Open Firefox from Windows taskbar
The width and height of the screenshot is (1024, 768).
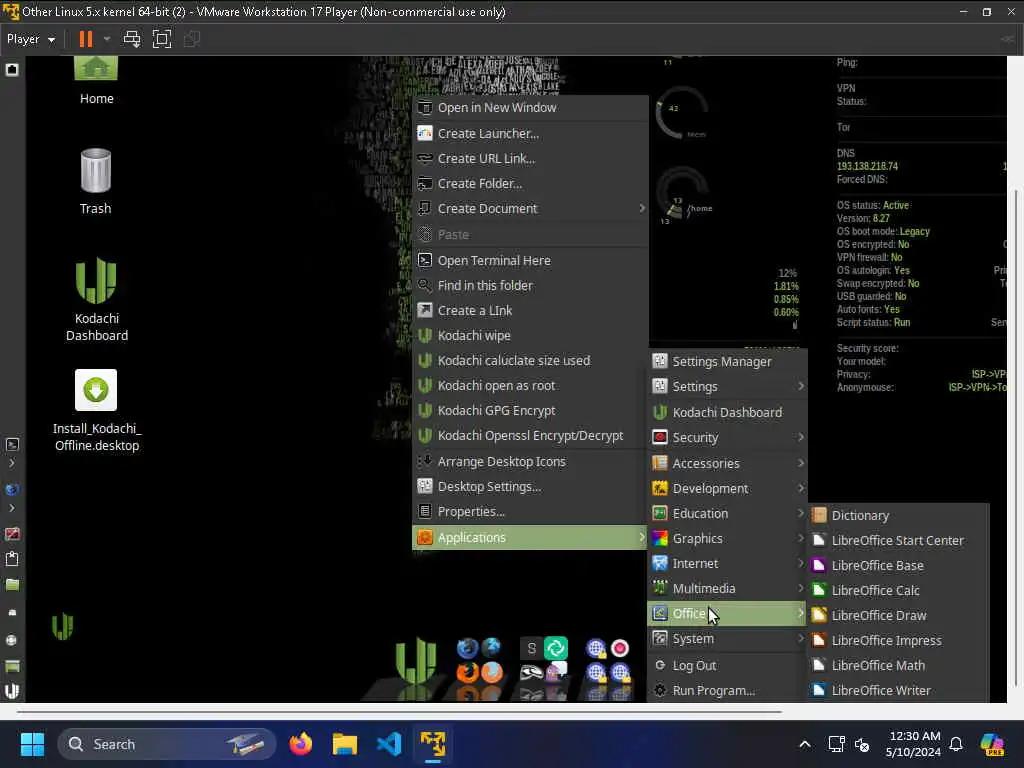coord(301,744)
